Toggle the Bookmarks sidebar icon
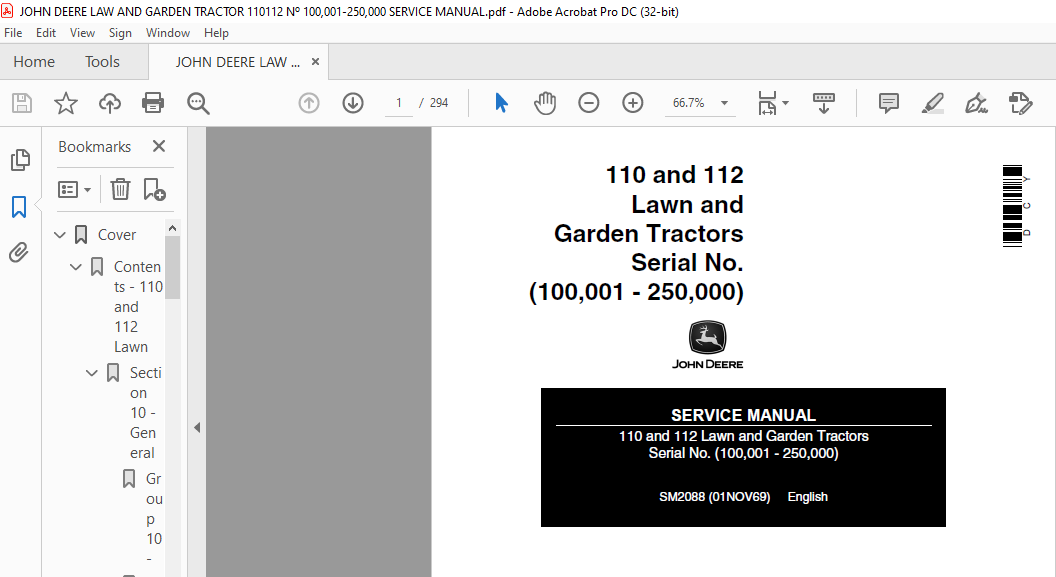 pos(19,207)
